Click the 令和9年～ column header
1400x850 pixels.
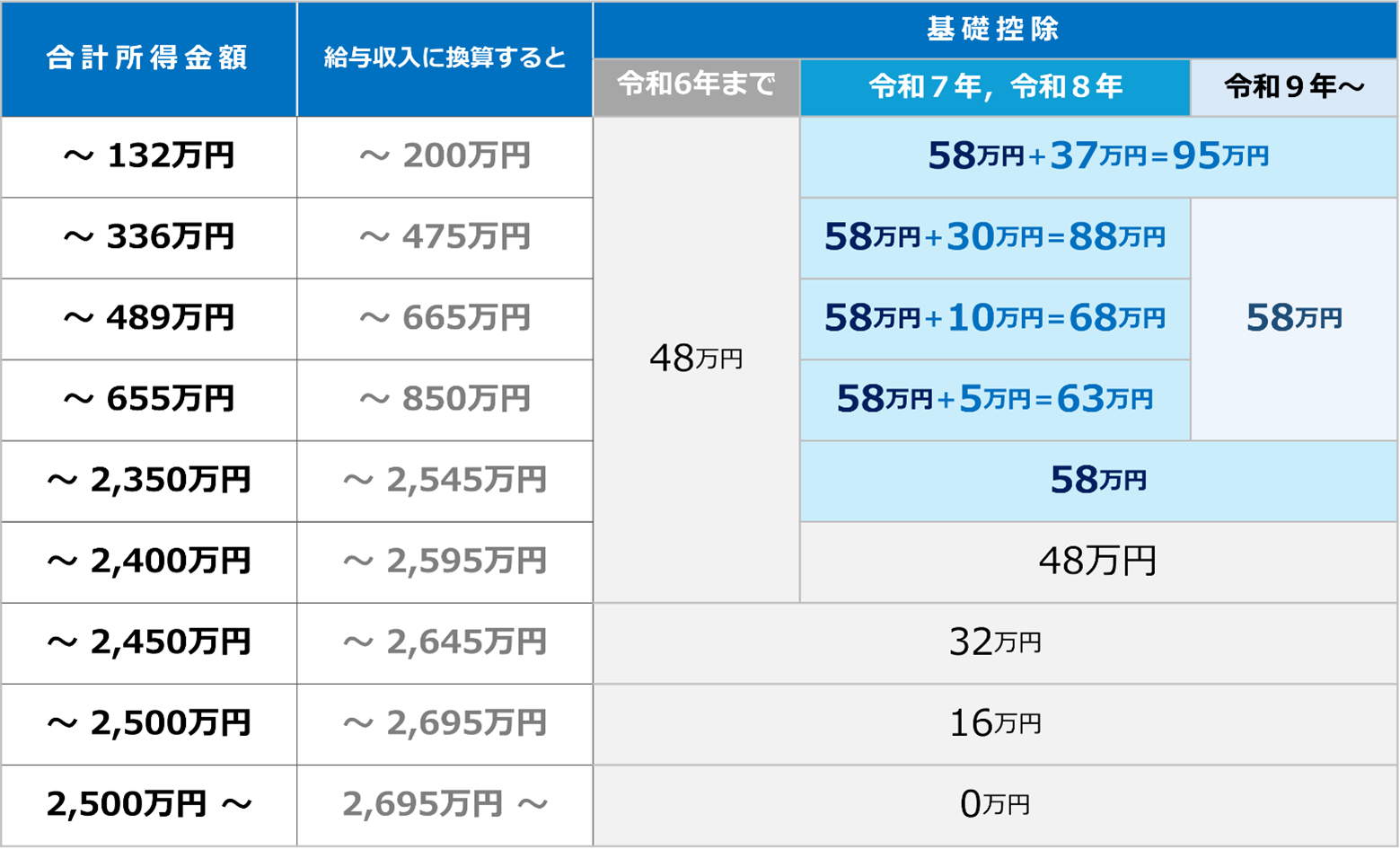coord(1294,87)
